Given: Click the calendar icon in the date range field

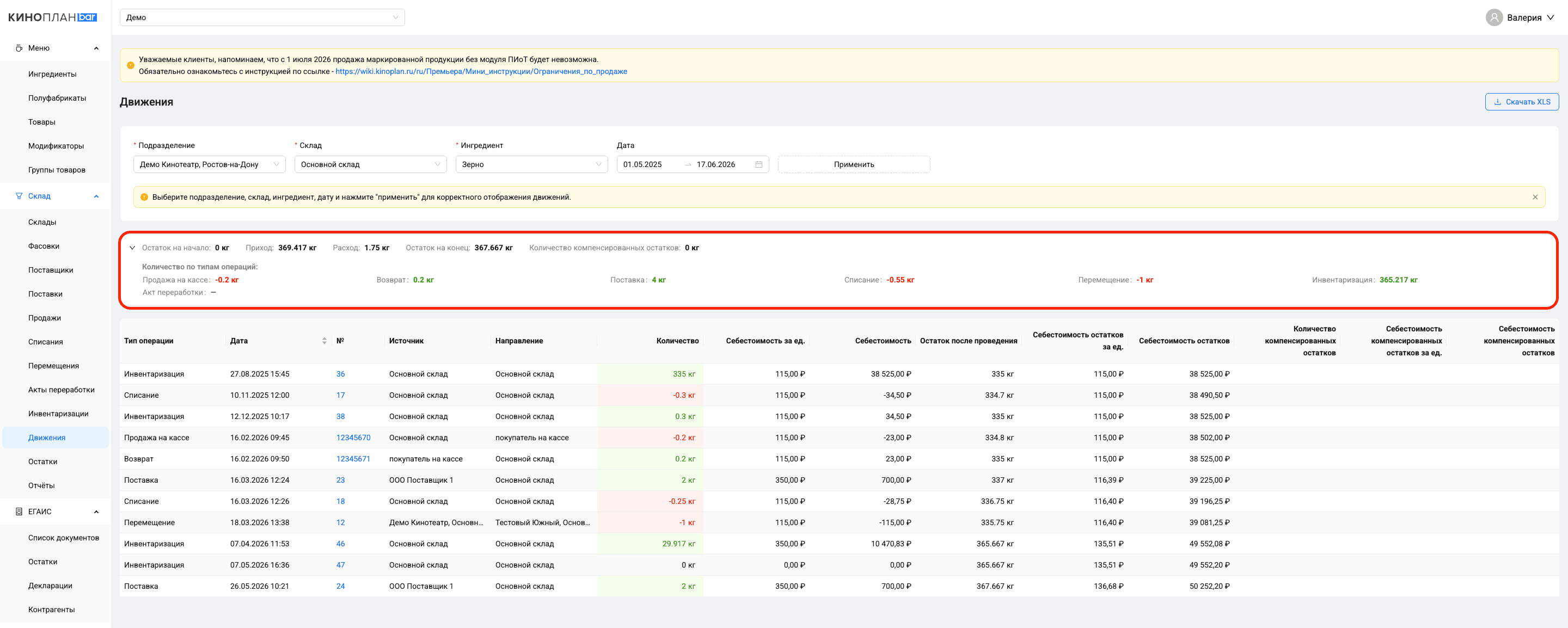Looking at the screenshot, I should point(758,164).
